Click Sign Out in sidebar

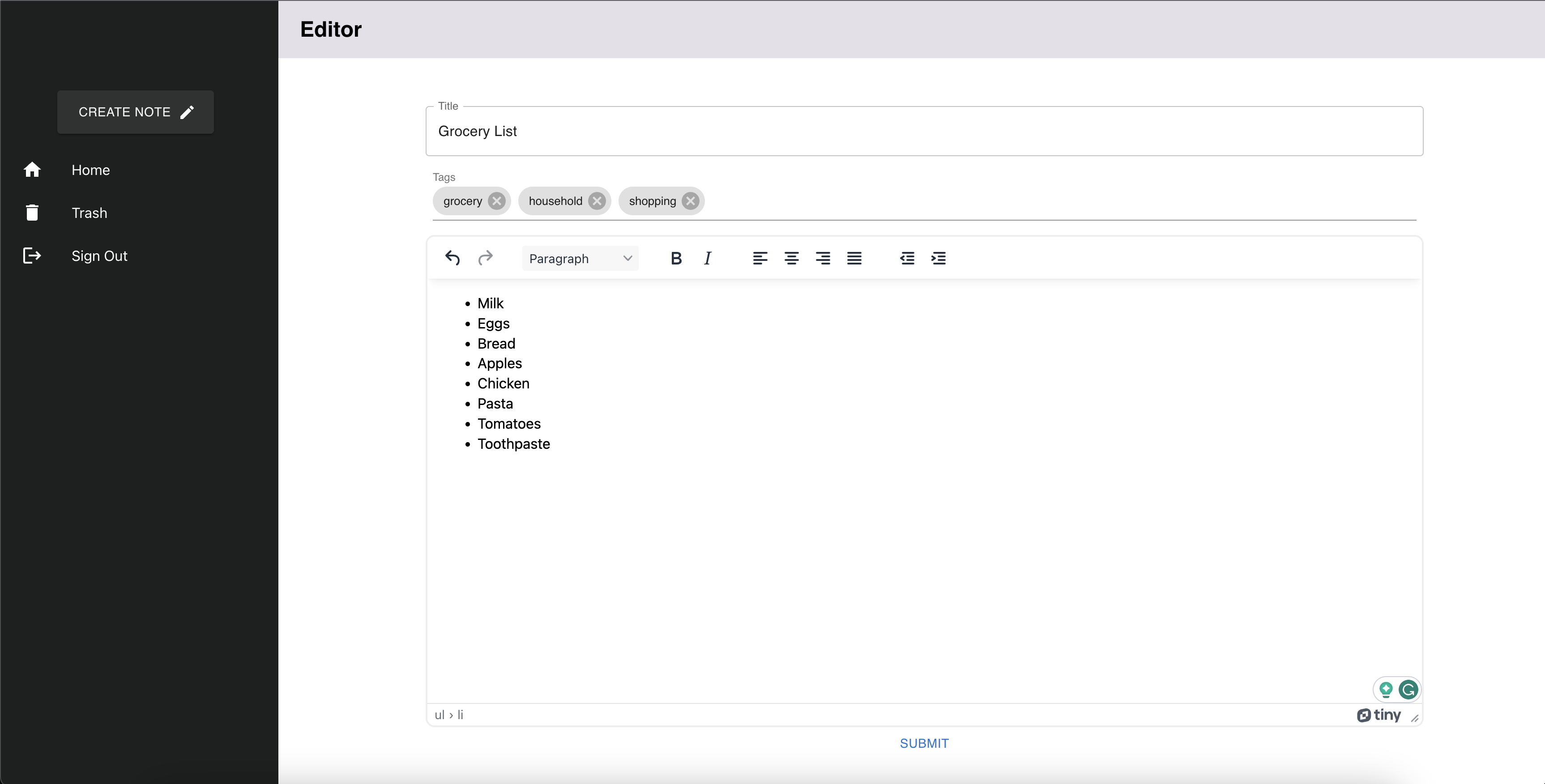pyautogui.click(x=99, y=256)
